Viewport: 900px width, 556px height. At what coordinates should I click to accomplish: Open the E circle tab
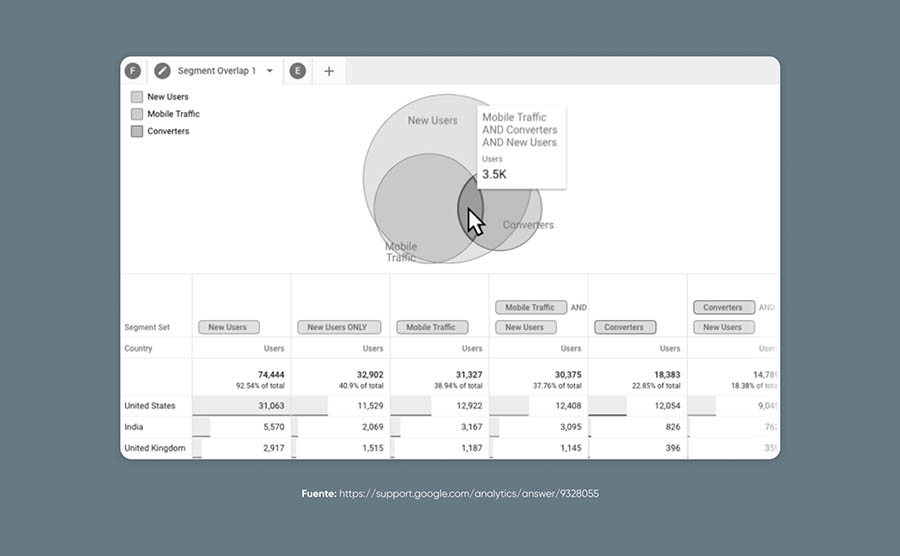pyautogui.click(x=297, y=71)
